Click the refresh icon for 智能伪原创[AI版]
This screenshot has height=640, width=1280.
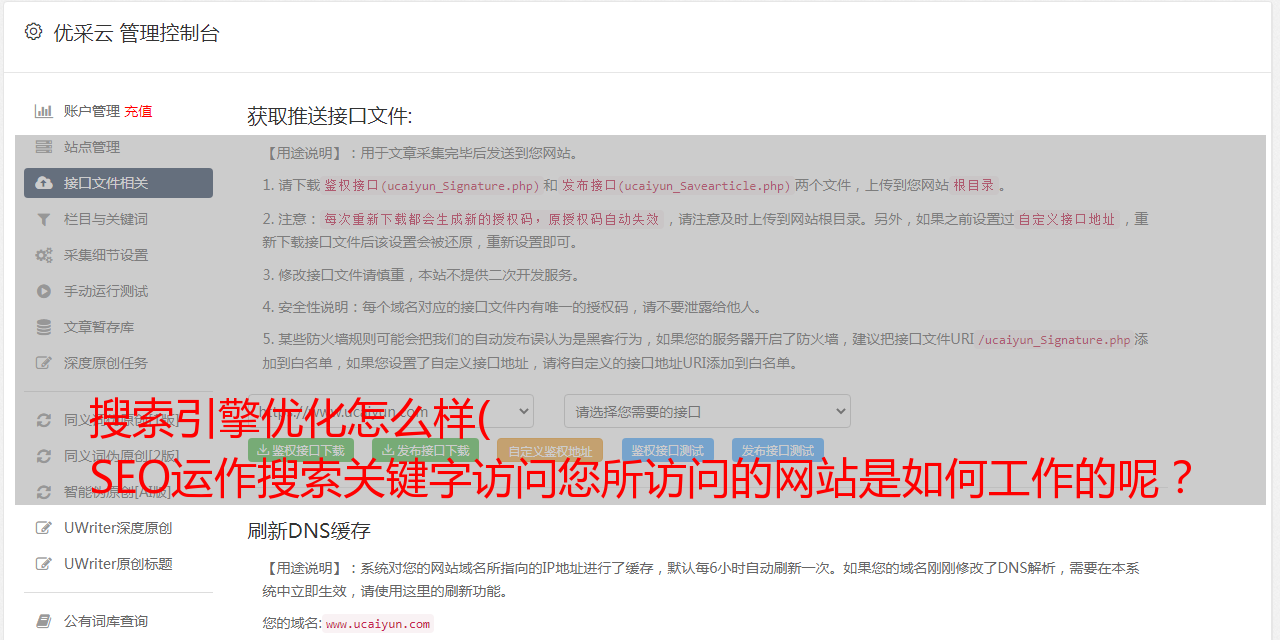tap(44, 492)
